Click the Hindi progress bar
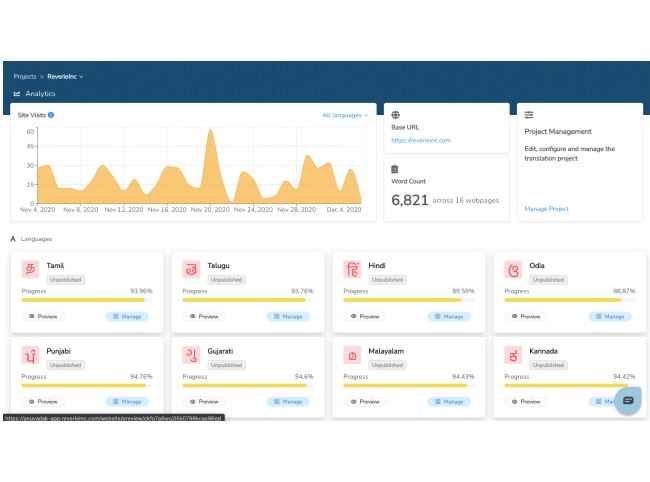 409,300
